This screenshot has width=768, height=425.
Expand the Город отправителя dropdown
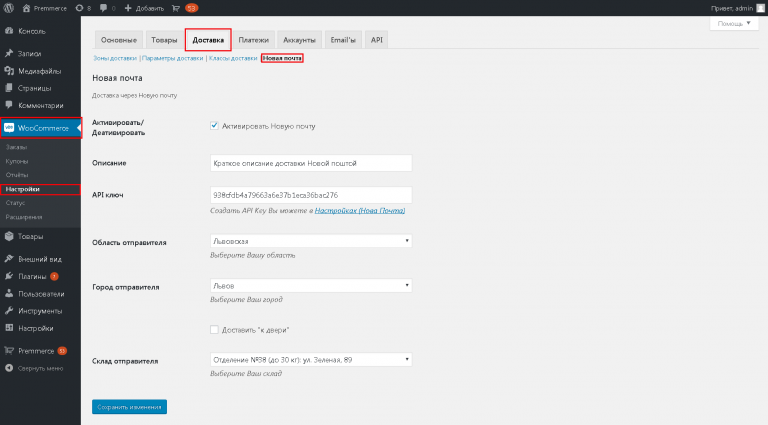click(x=311, y=285)
